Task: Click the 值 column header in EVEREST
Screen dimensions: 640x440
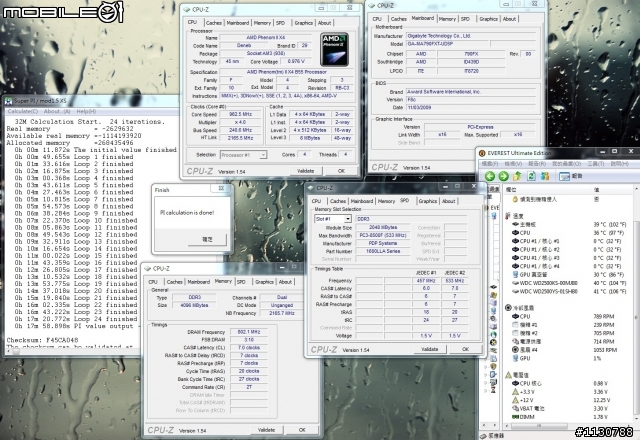Action: [x=596, y=189]
